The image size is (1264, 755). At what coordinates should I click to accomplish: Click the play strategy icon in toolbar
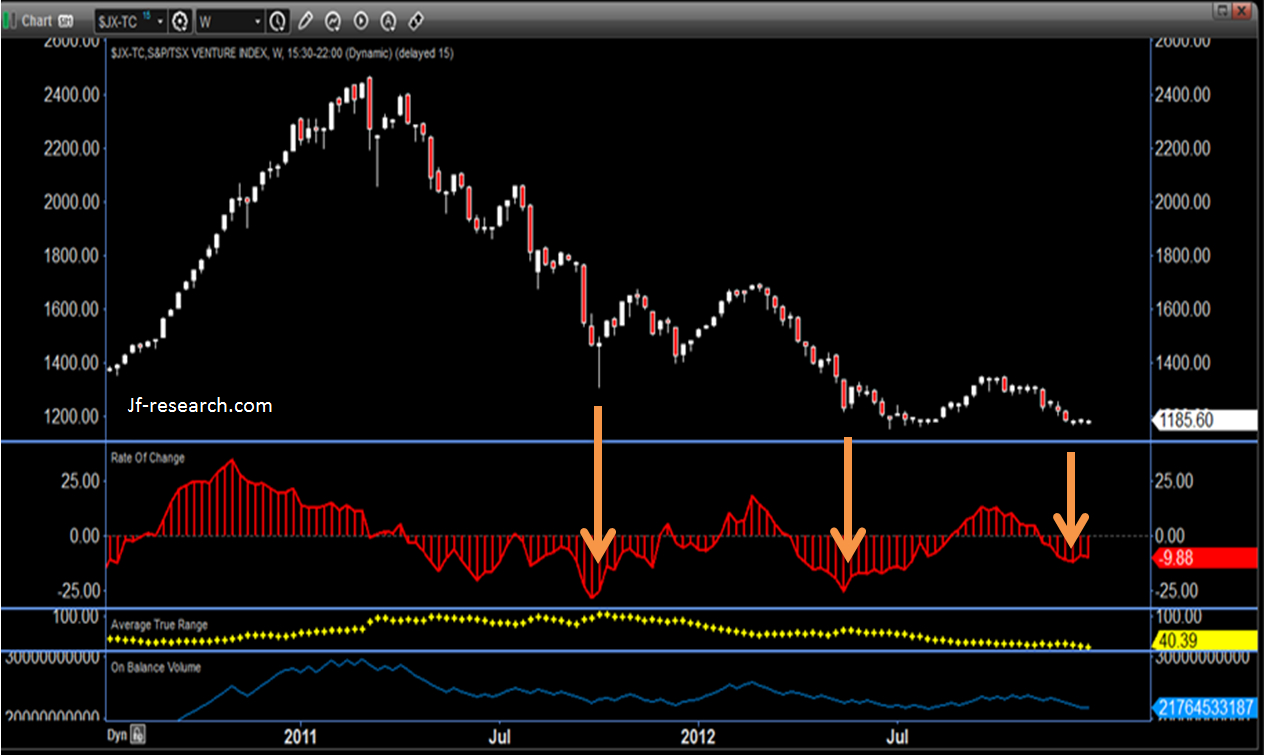pyautogui.click(x=361, y=20)
